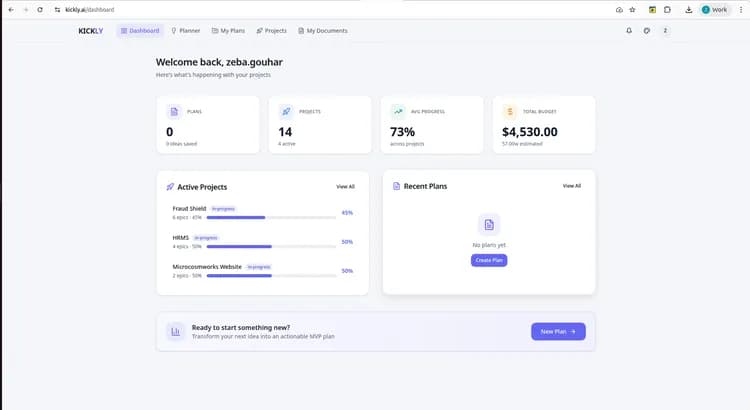Click the Create Plan button

coord(489,260)
